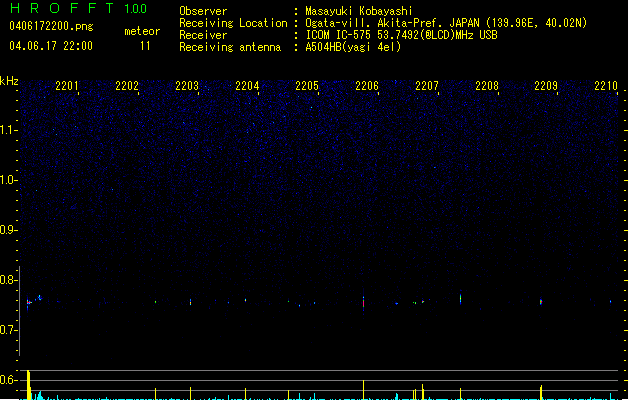Screen dimensions: 629x400
Task: Click the 2205 time marker
Action: (x=307, y=86)
